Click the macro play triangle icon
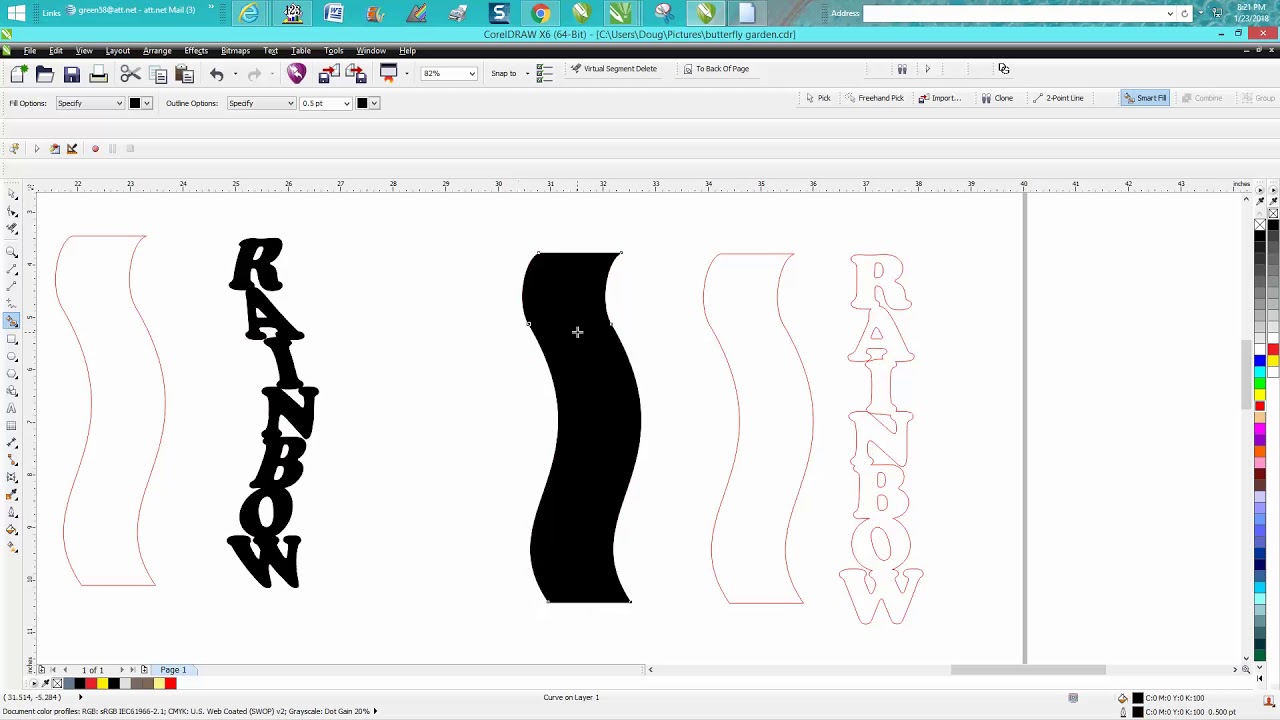Viewport: 1280px width, 720px height. [37, 149]
